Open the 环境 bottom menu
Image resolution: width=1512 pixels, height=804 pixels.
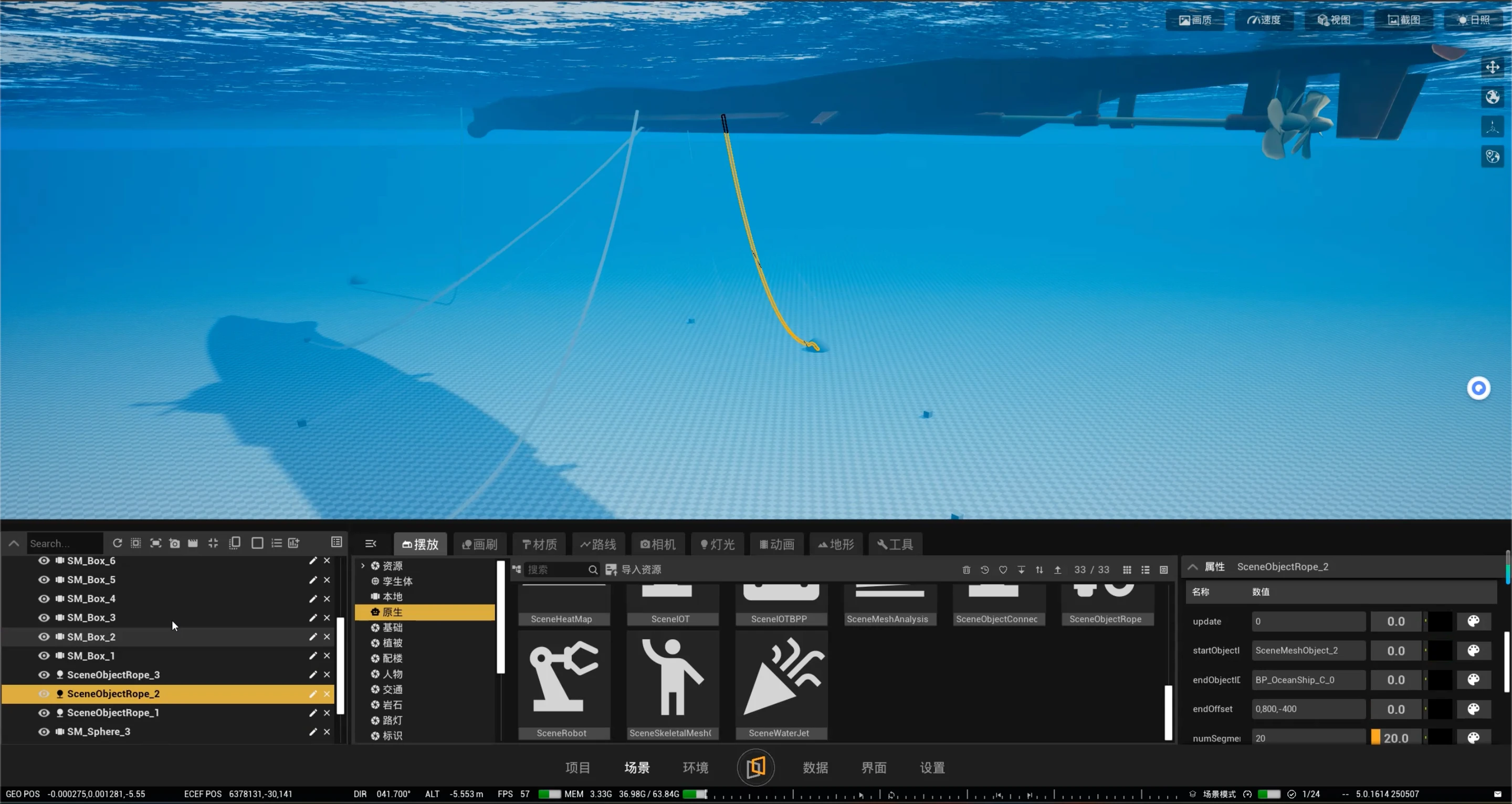696,767
